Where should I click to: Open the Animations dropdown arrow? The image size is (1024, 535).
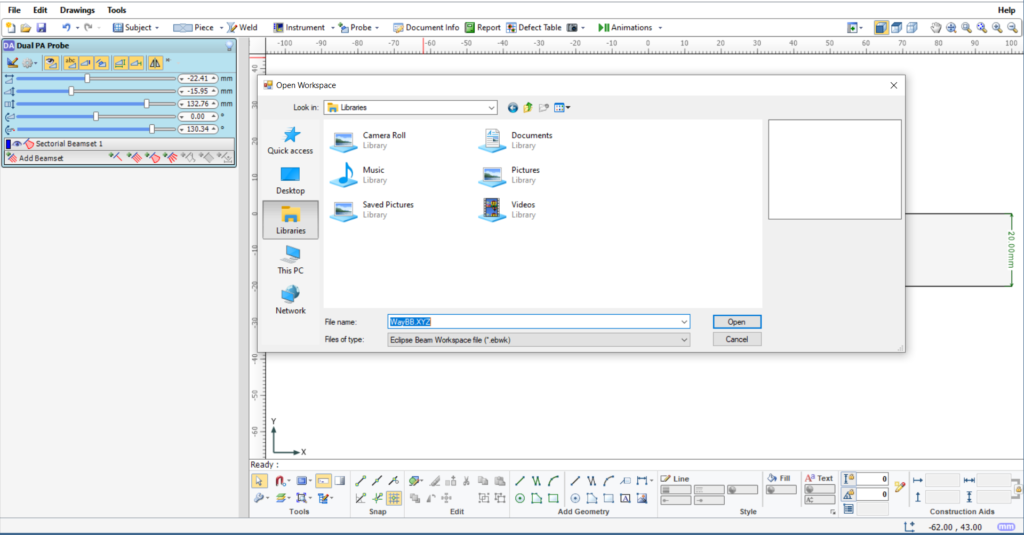660,27
